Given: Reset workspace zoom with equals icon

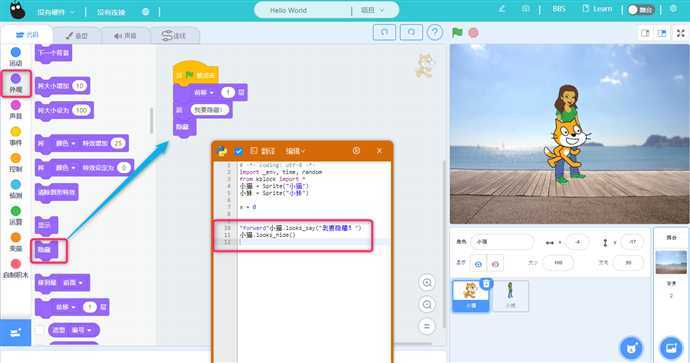Looking at the screenshot, I should [427, 326].
